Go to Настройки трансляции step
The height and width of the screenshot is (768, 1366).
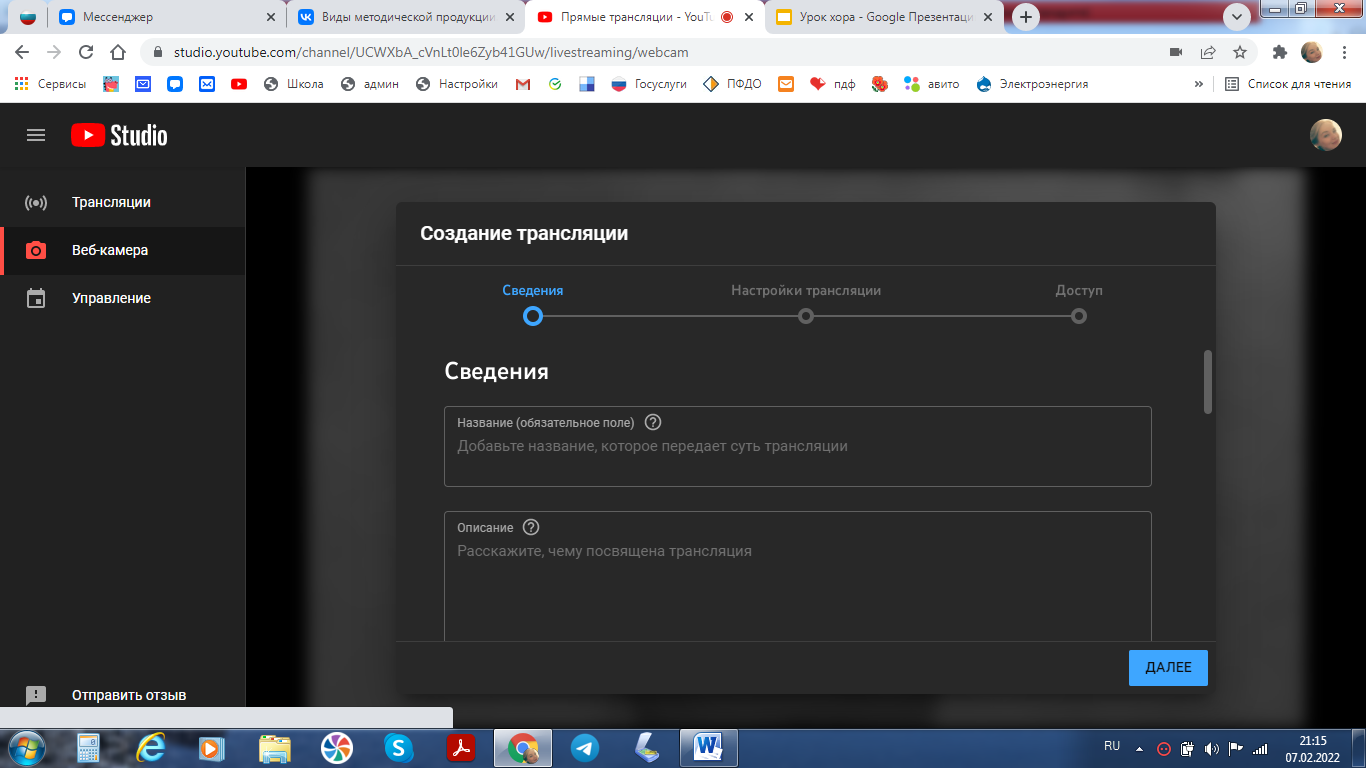coord(806,290)
